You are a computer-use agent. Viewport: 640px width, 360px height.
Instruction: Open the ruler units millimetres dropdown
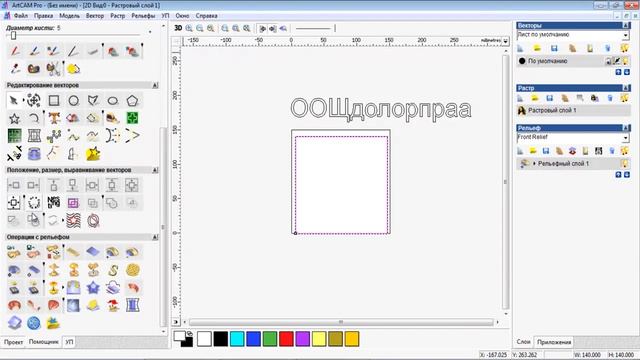tap(506, 41)
